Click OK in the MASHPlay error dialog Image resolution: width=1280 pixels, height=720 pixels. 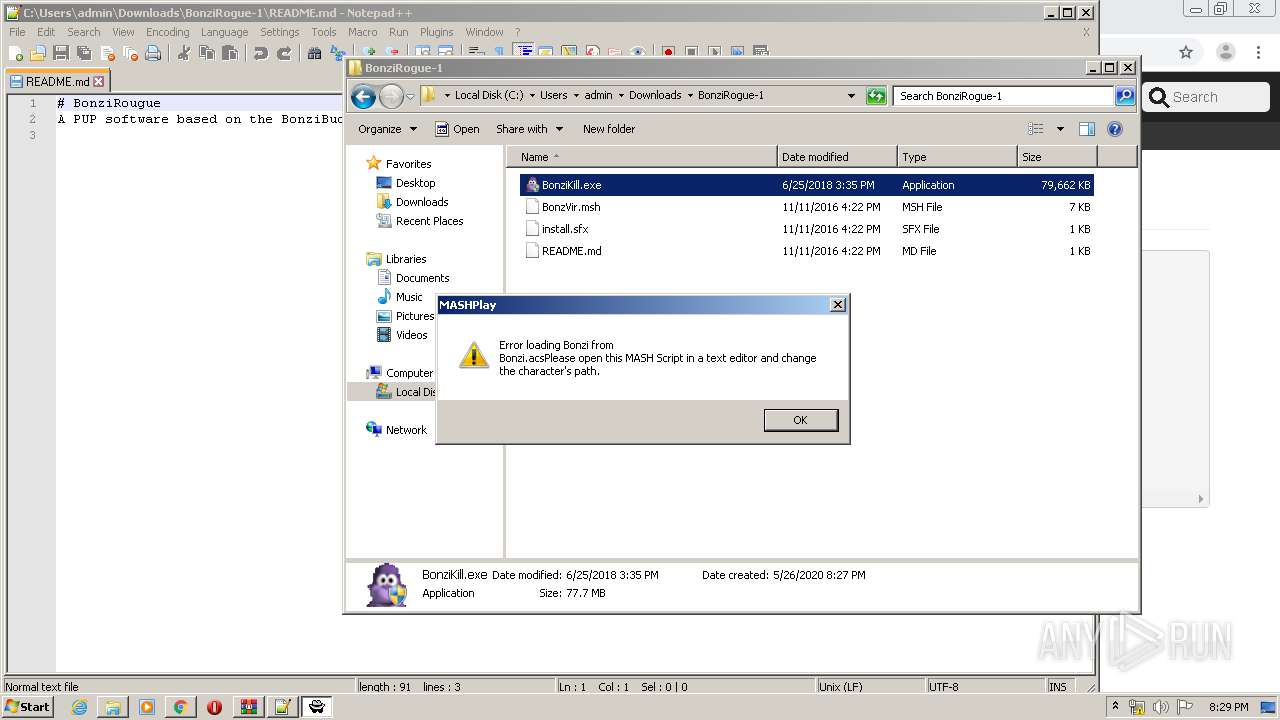tap(800, 420)
